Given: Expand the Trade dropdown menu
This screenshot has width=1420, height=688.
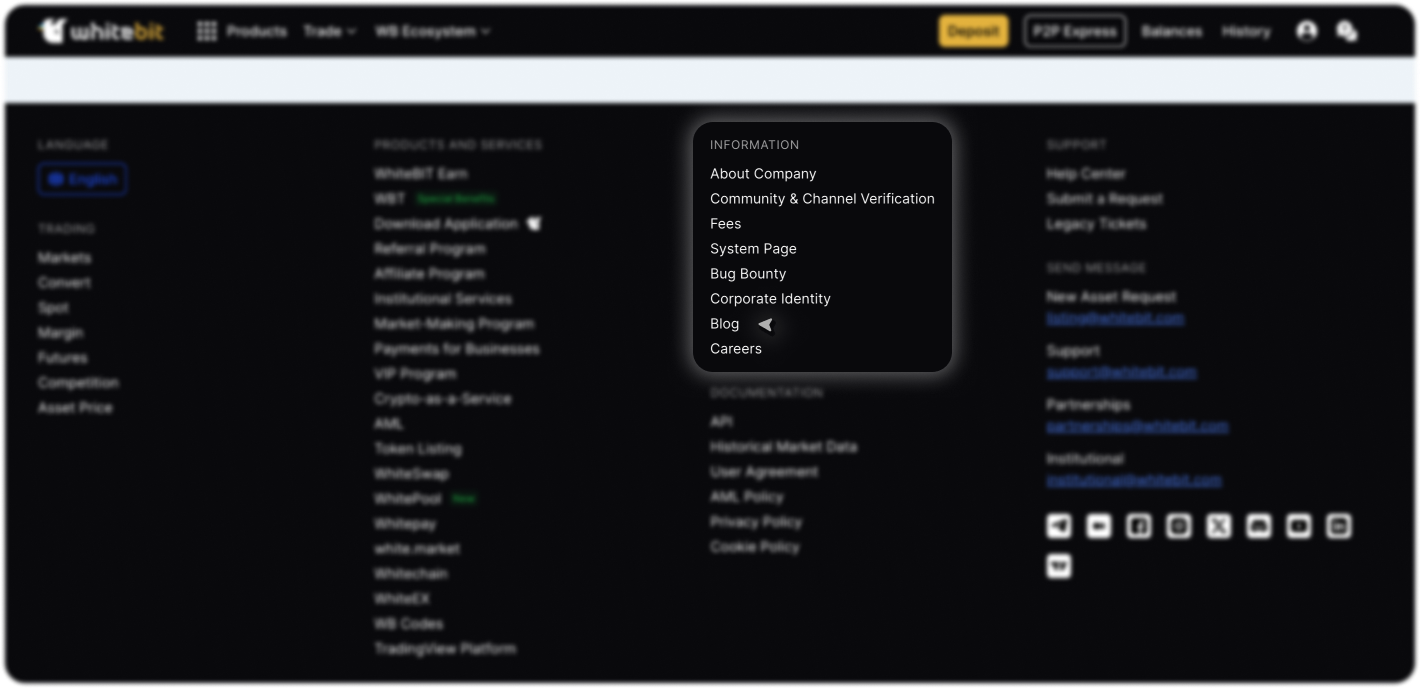Looking at the screenshot, I should (330, 31).
